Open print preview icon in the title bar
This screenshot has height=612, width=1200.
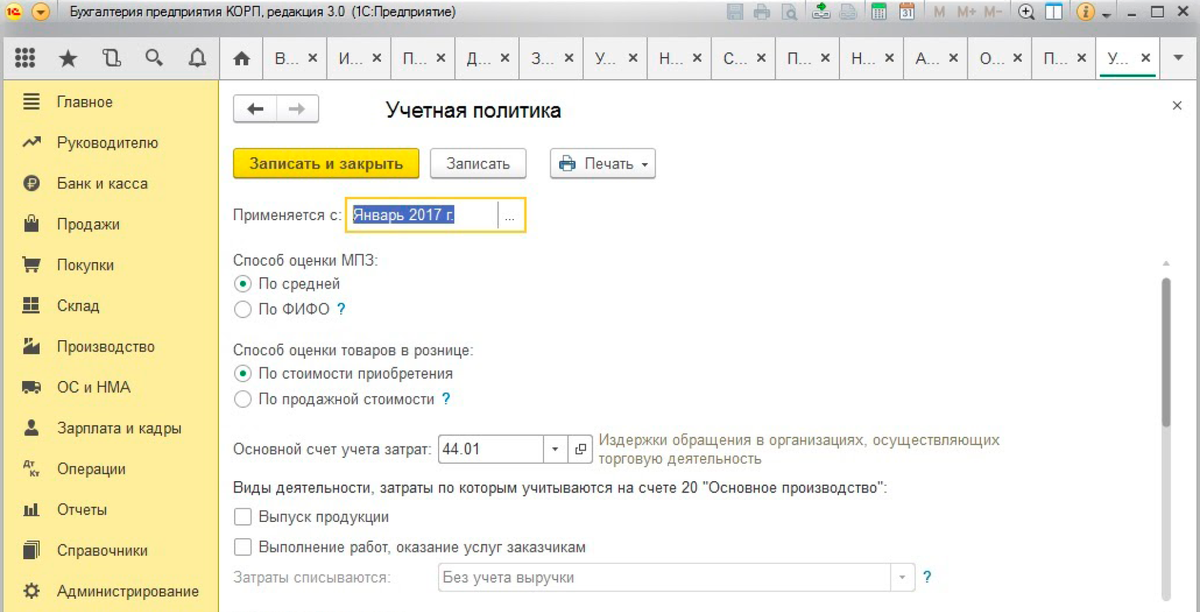tap(790, 13)
